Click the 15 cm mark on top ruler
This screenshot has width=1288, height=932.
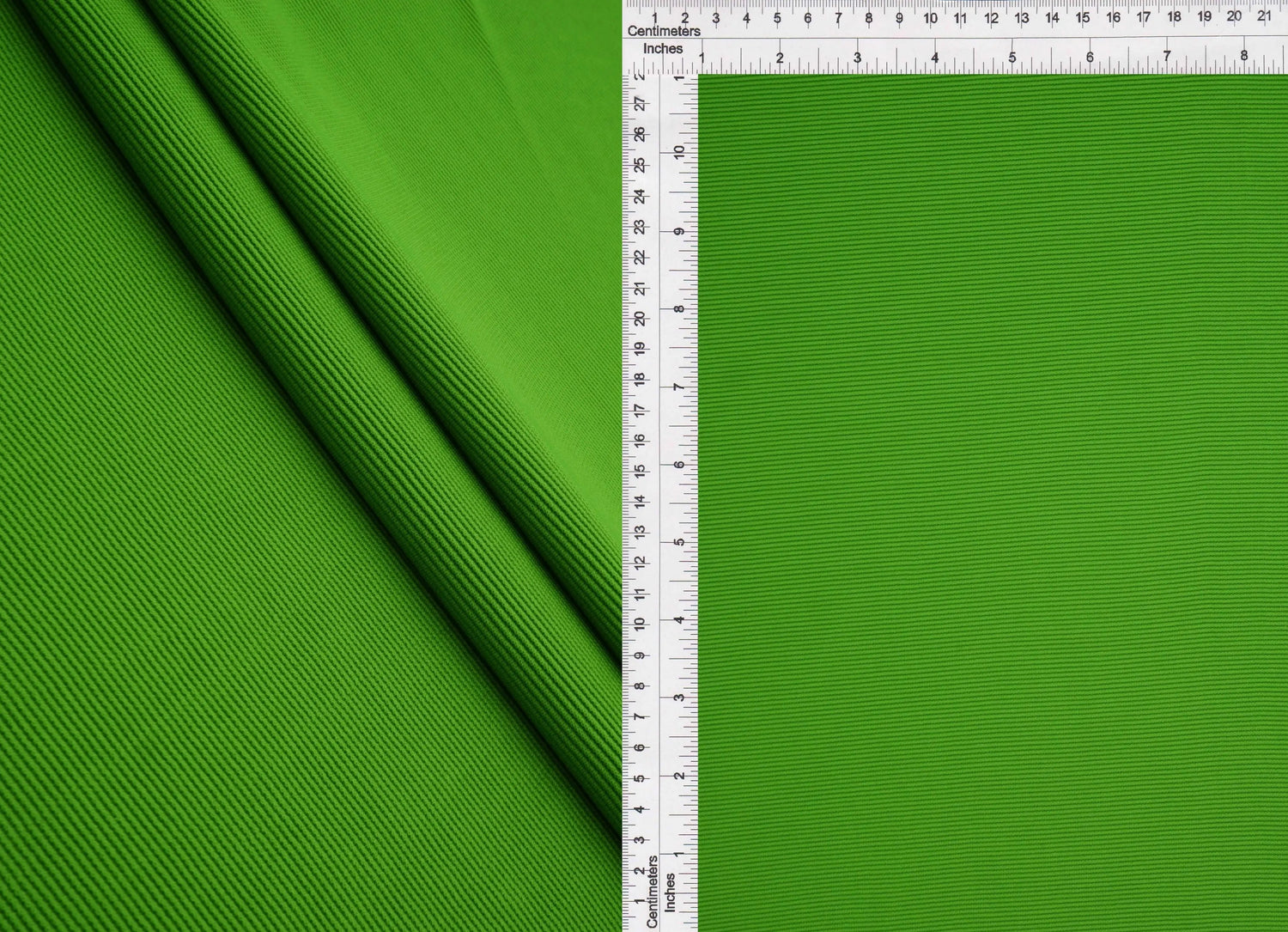click(1083, 18)
